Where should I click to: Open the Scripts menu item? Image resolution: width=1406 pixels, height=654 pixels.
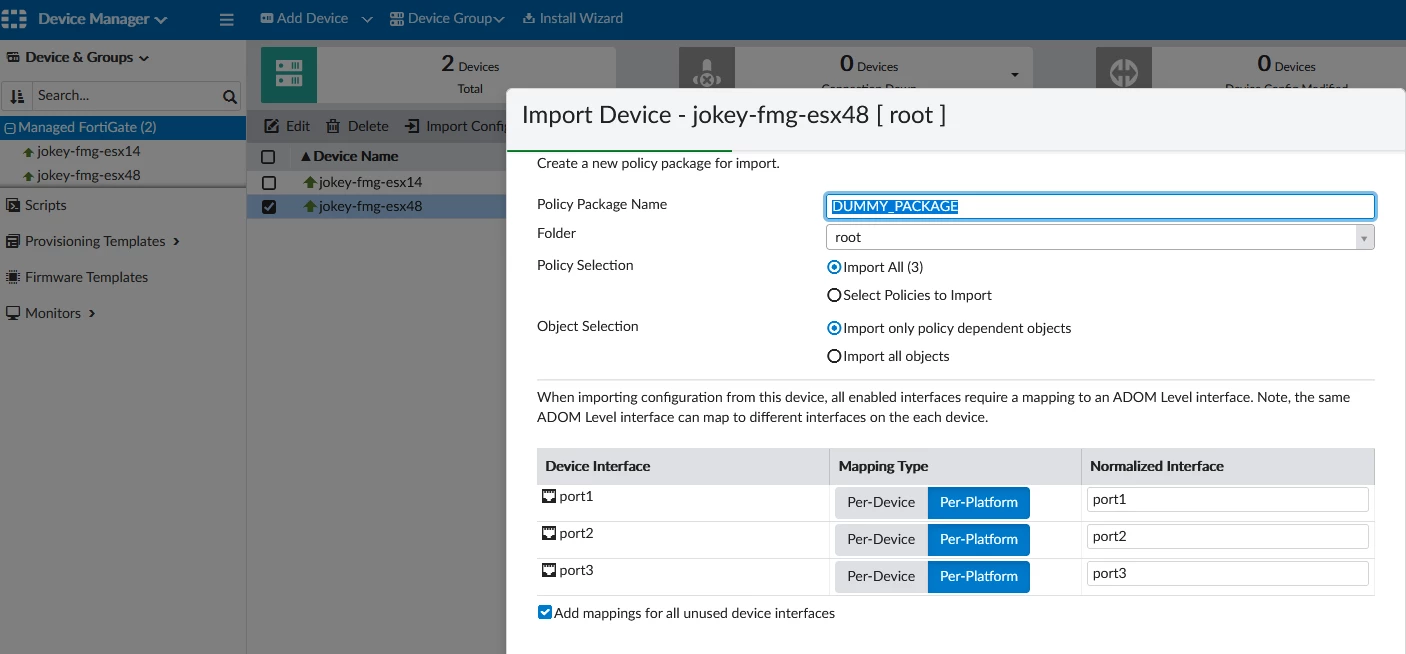click(46, 205)
